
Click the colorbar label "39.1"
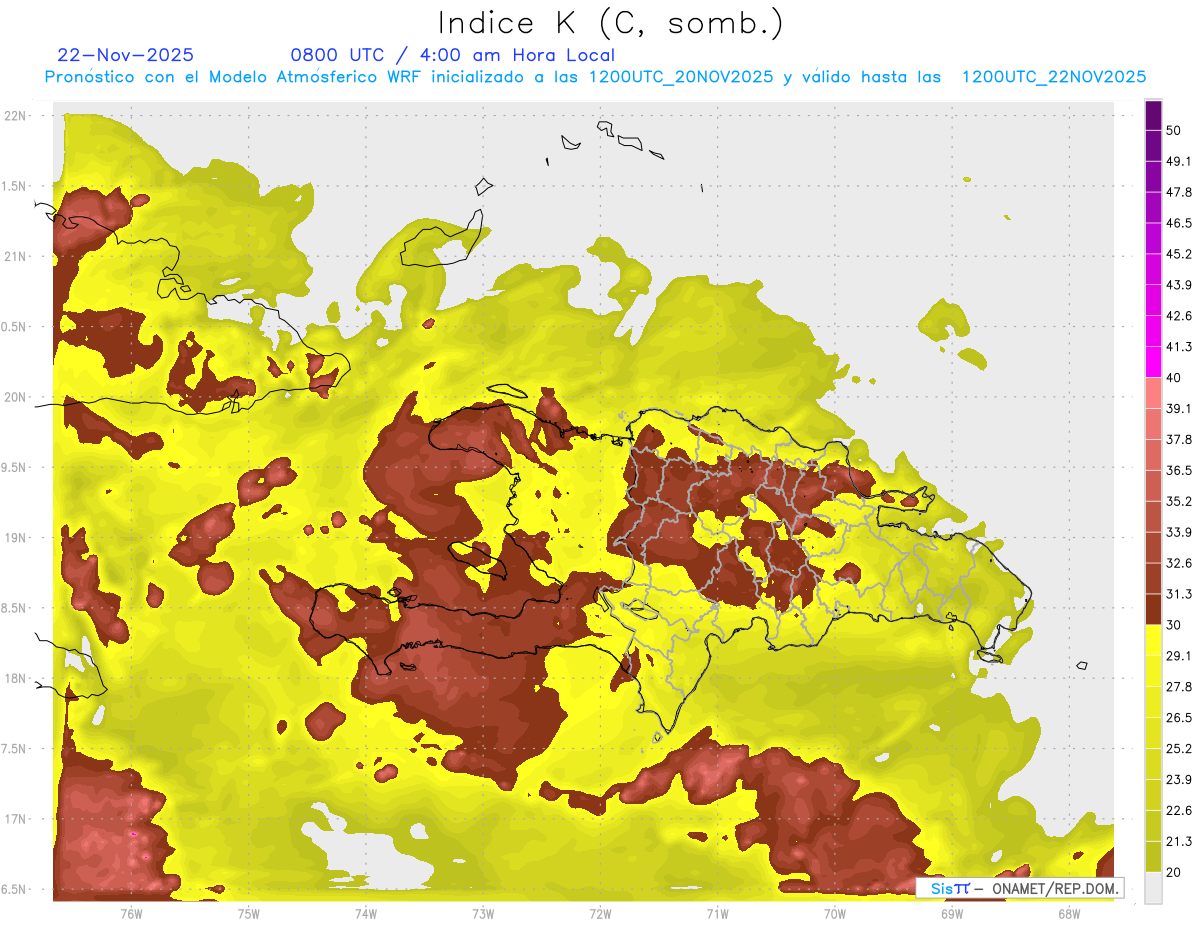[1178, 408]
